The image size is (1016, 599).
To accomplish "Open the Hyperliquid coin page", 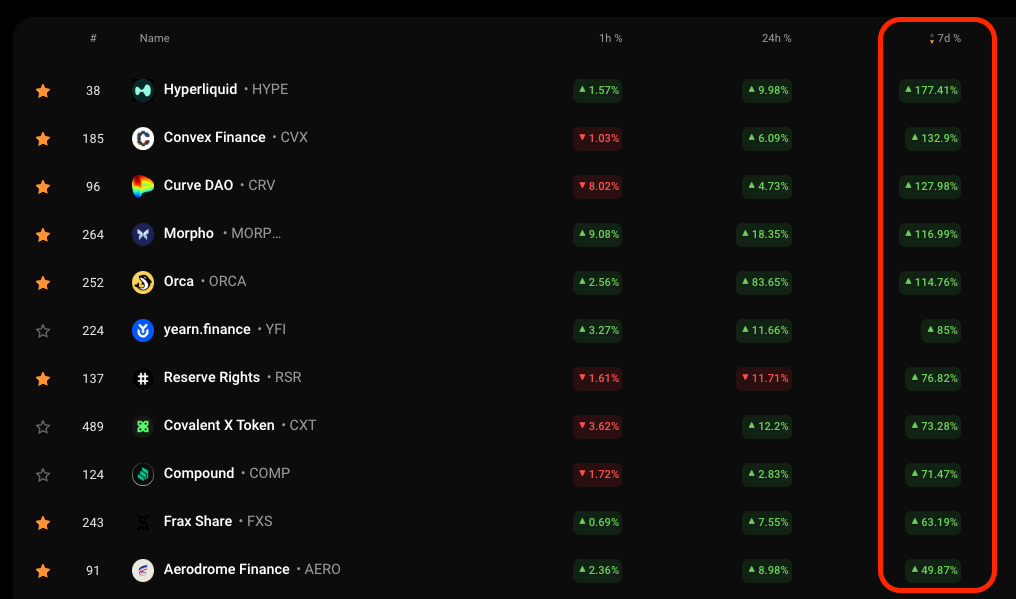I will 200,89.
